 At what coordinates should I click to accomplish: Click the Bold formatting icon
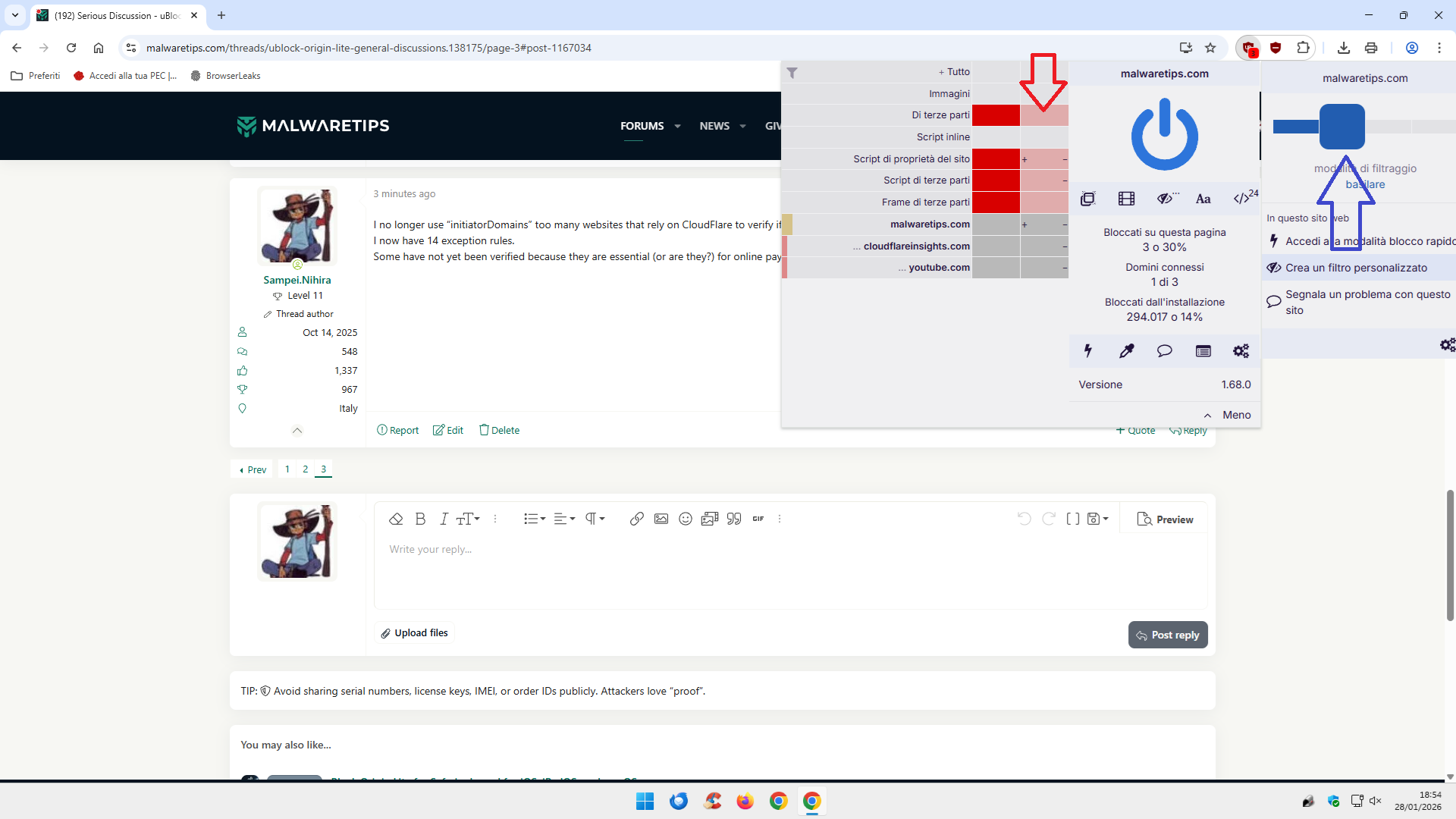(420, 519)
